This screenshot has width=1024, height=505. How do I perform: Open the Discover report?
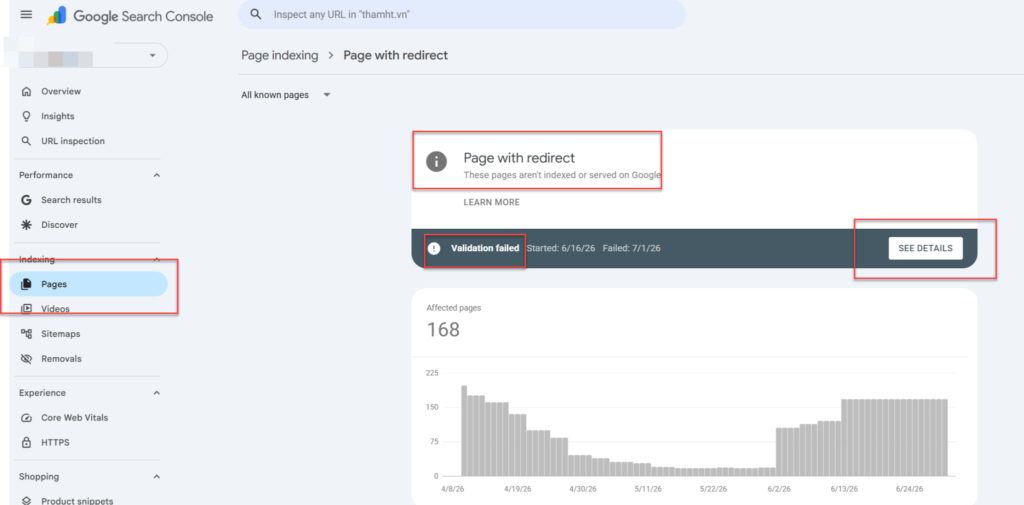coord(59,225)
